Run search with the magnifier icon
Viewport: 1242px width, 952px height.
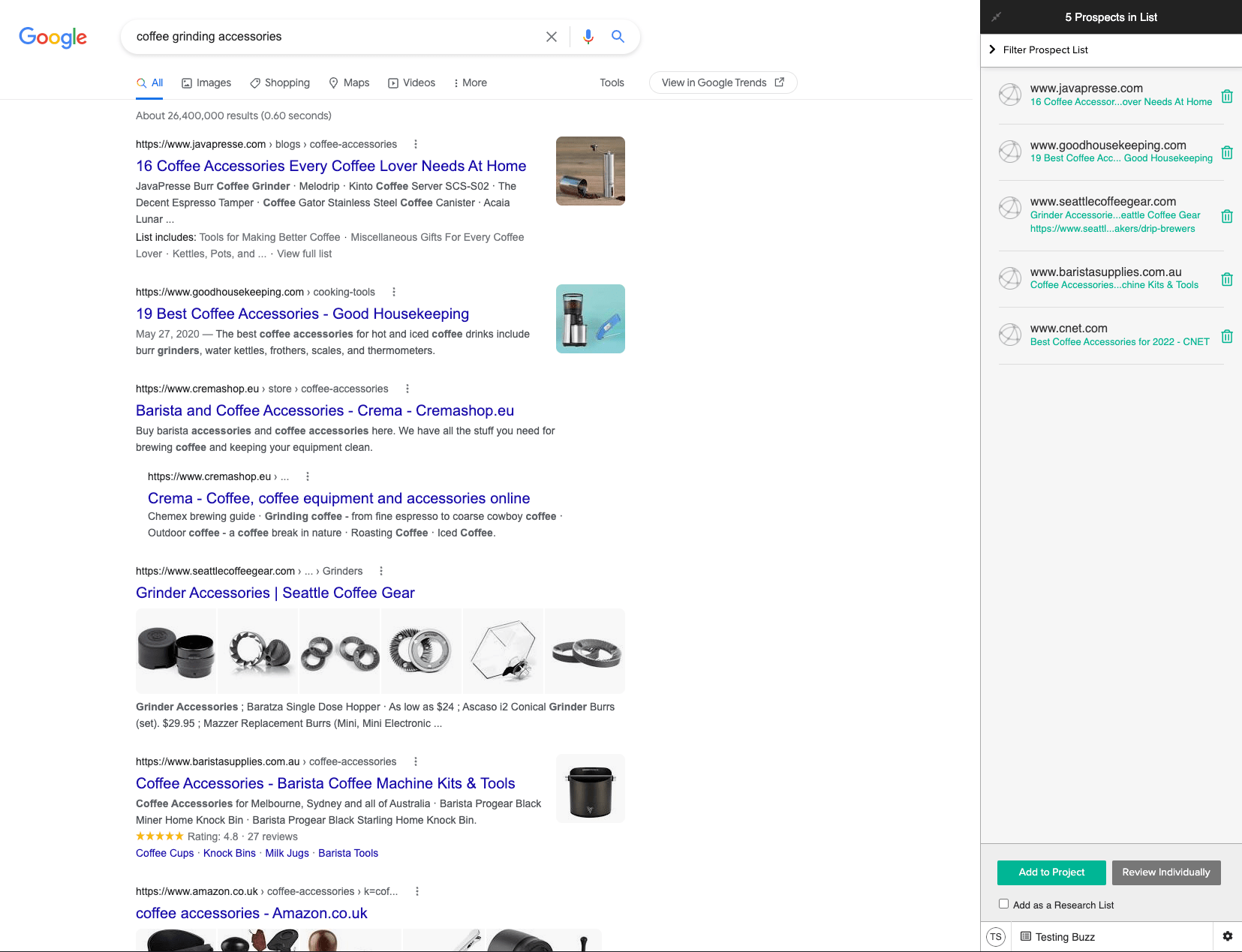(x=618, y=36)
